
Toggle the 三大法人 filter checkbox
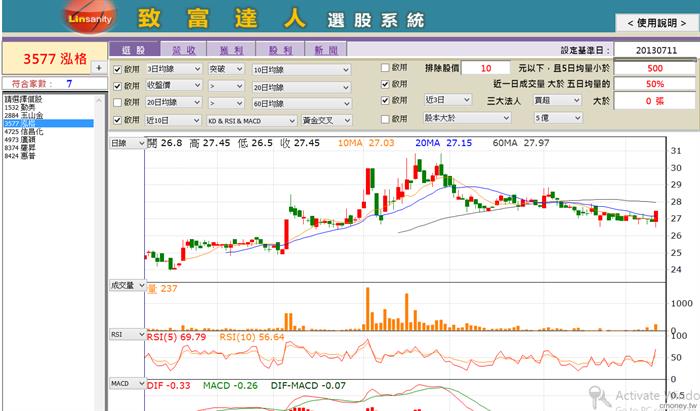pyautogui.click(x=385, y=100)
